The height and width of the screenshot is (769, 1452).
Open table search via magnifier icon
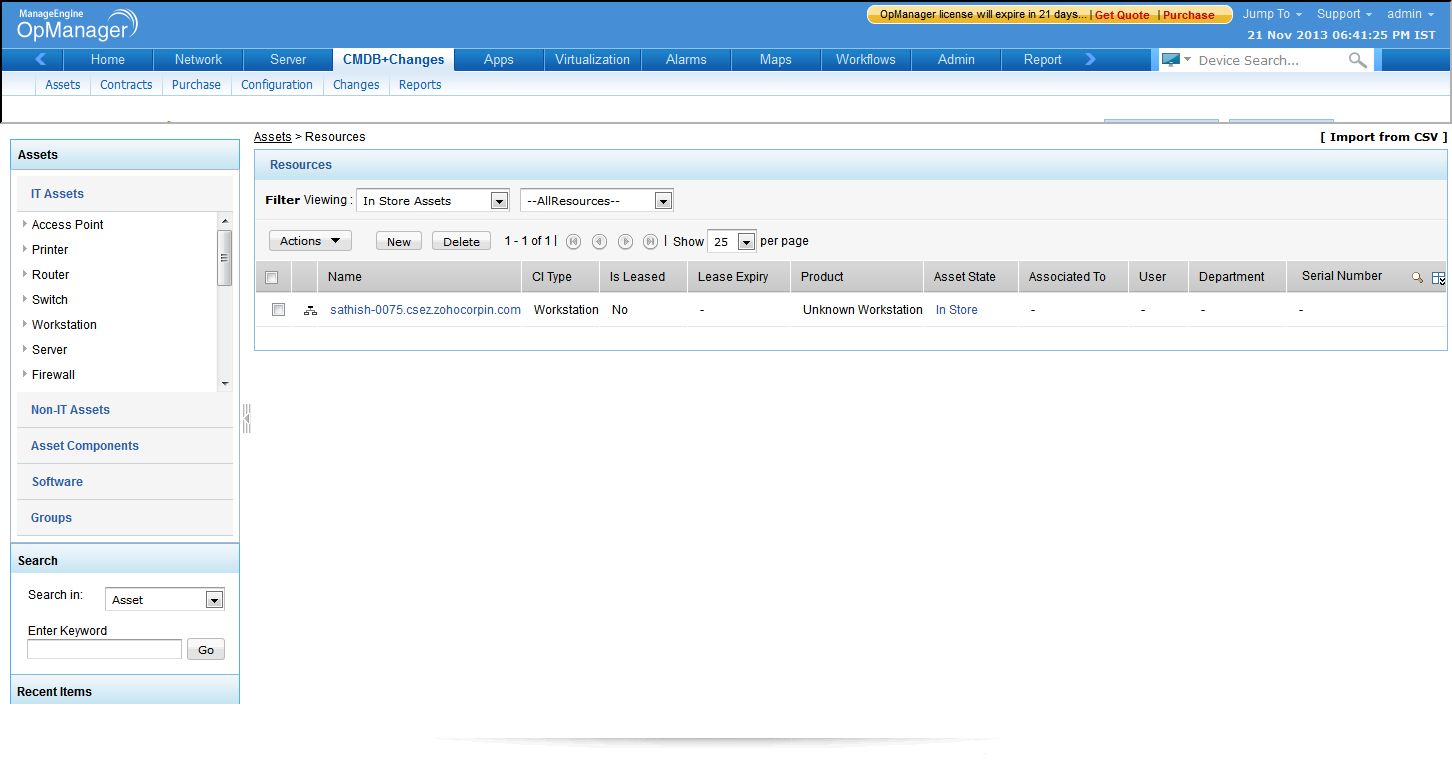pos(1417,277)
